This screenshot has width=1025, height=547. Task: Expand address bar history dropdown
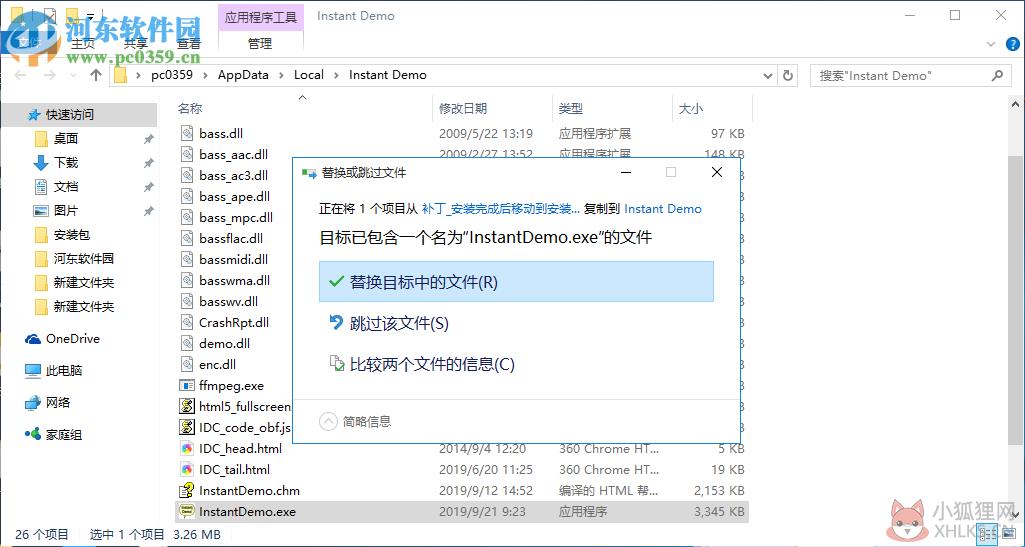tap(768, 75)
